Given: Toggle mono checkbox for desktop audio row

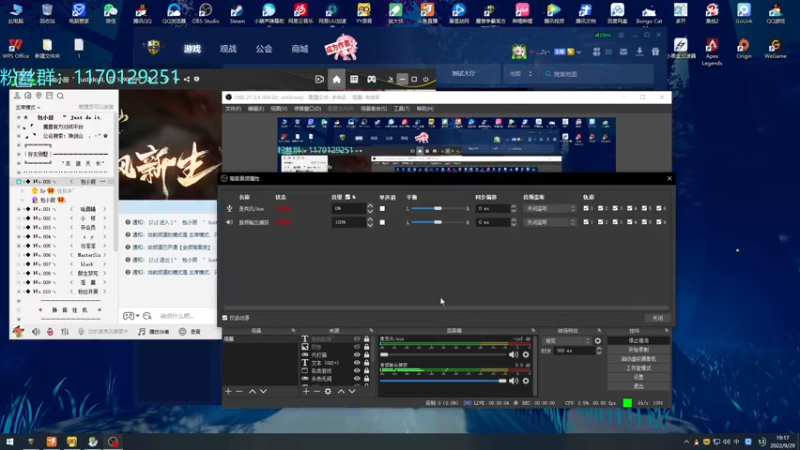Looking at the screenshot, I should [x=382, y=222].
